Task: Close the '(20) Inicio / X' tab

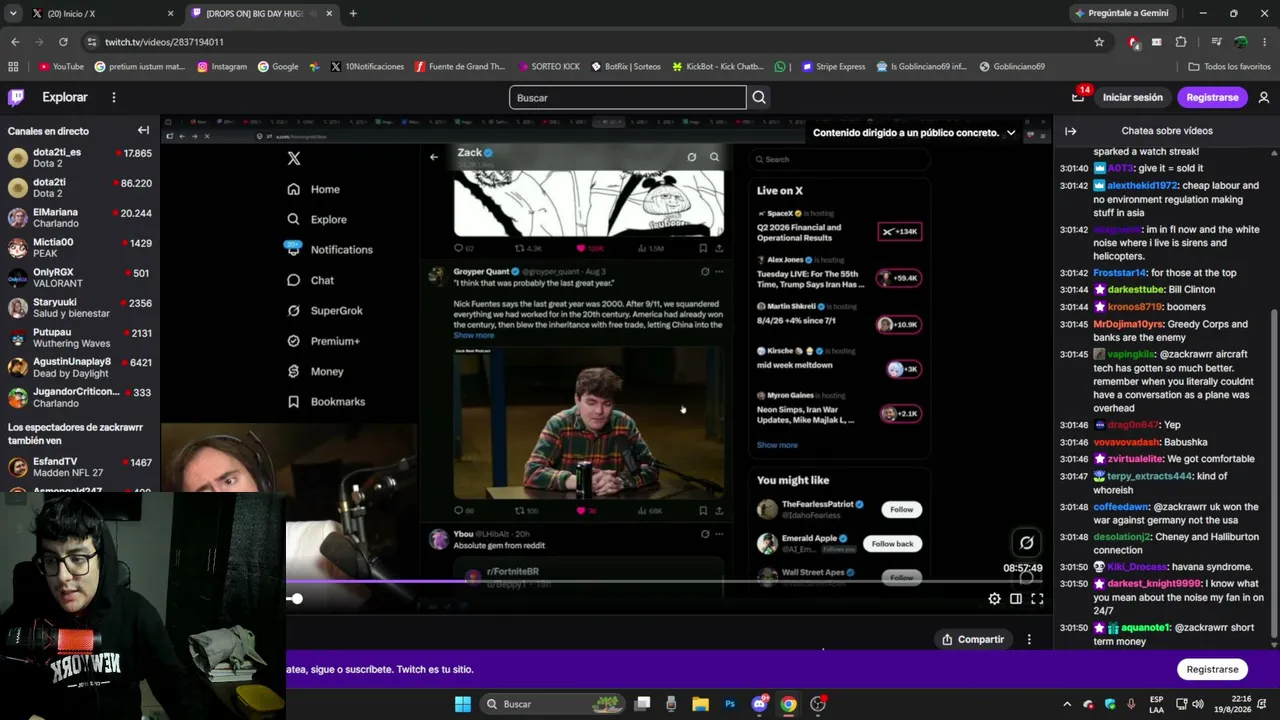Action: tap(170, 14)
